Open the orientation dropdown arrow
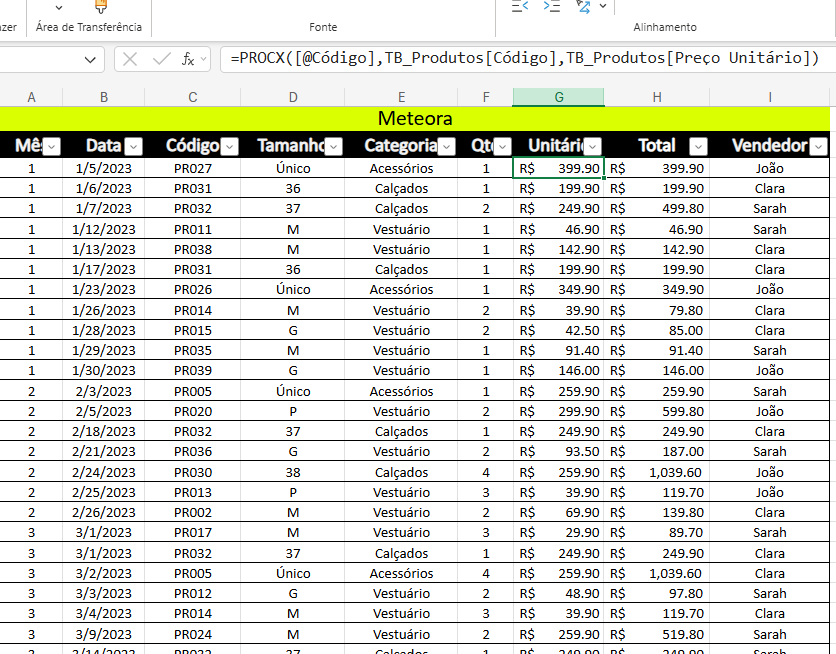The width and height of the screenshot is (836, 654). [x=603, y=6]
